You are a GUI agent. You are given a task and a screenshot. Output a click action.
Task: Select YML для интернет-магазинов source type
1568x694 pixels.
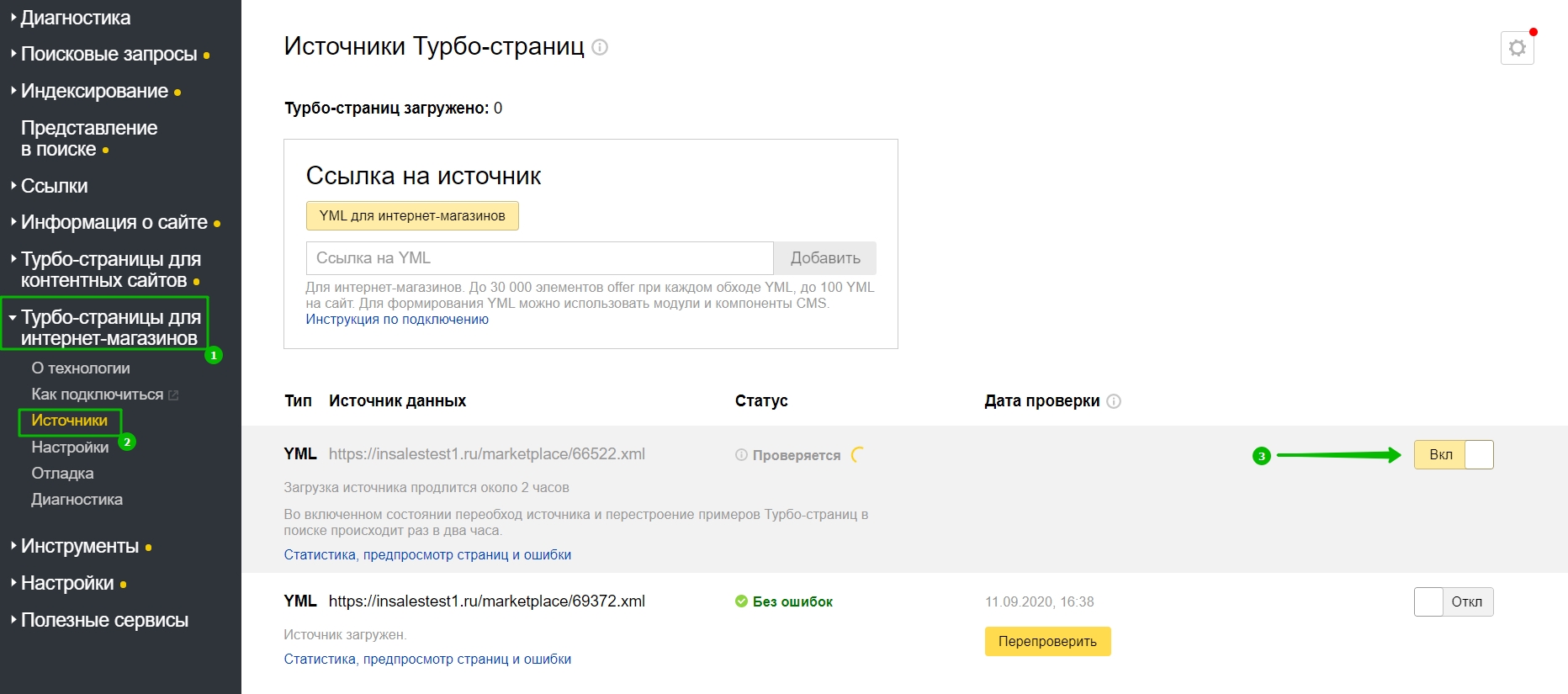pyautogui.click(x=412, y=216)
